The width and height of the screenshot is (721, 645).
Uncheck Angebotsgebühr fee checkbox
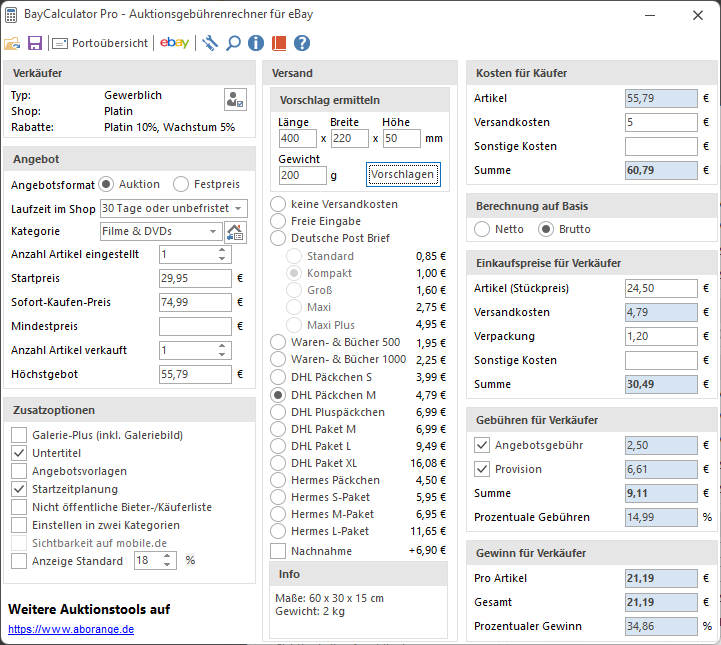pyautogui.click(x=482, y=445)
